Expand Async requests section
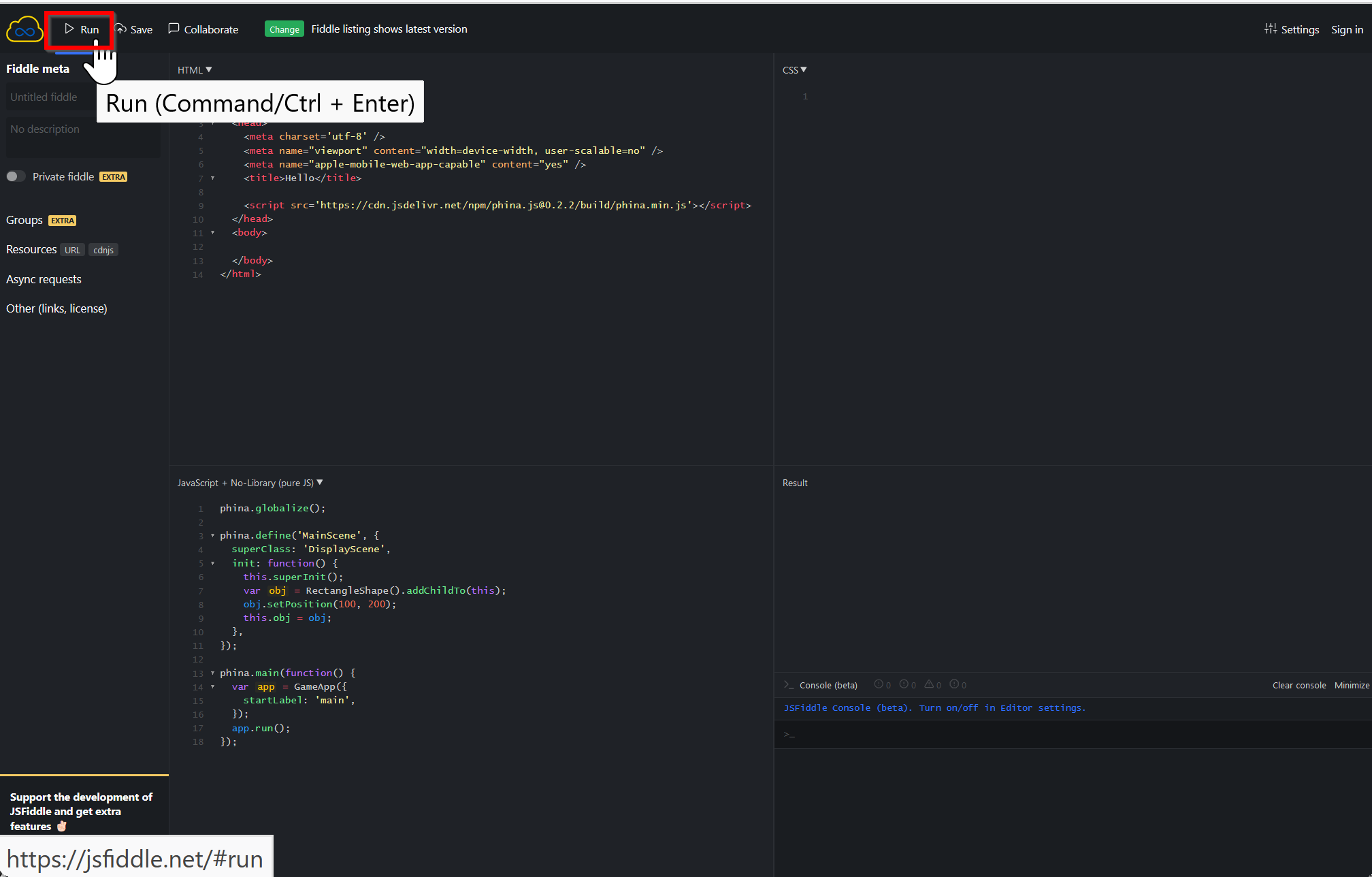The width and height of the screenshot is (1372, 877). (44, 279)
